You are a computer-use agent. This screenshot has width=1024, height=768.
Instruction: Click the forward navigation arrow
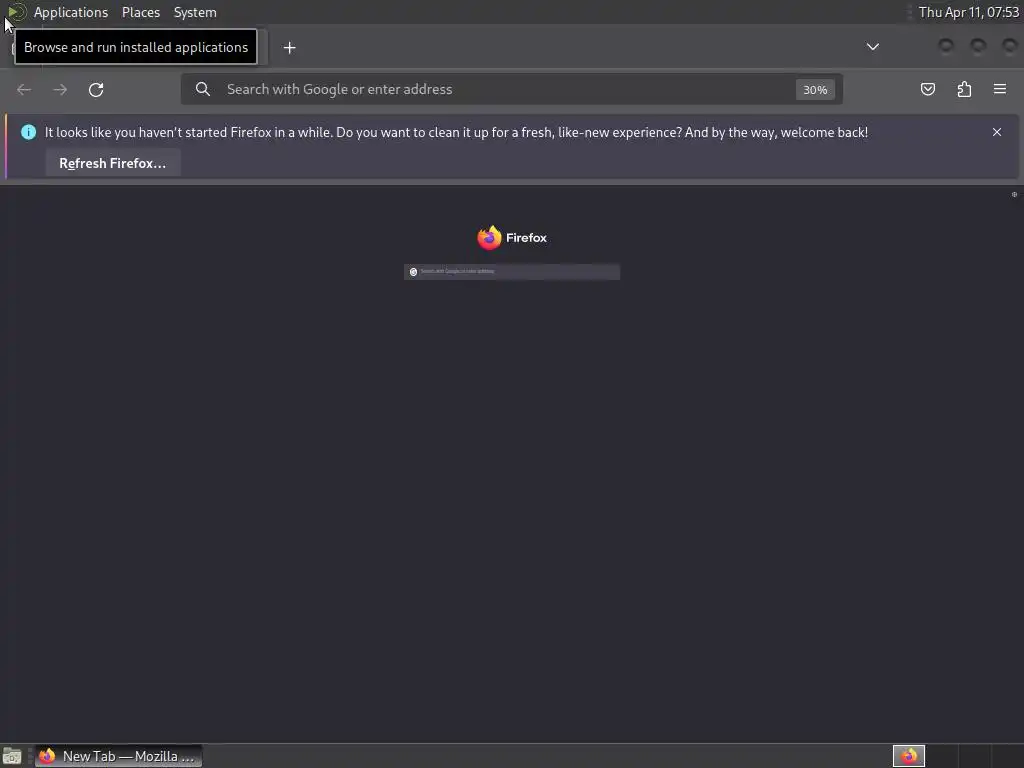click(x=60, y=89)
